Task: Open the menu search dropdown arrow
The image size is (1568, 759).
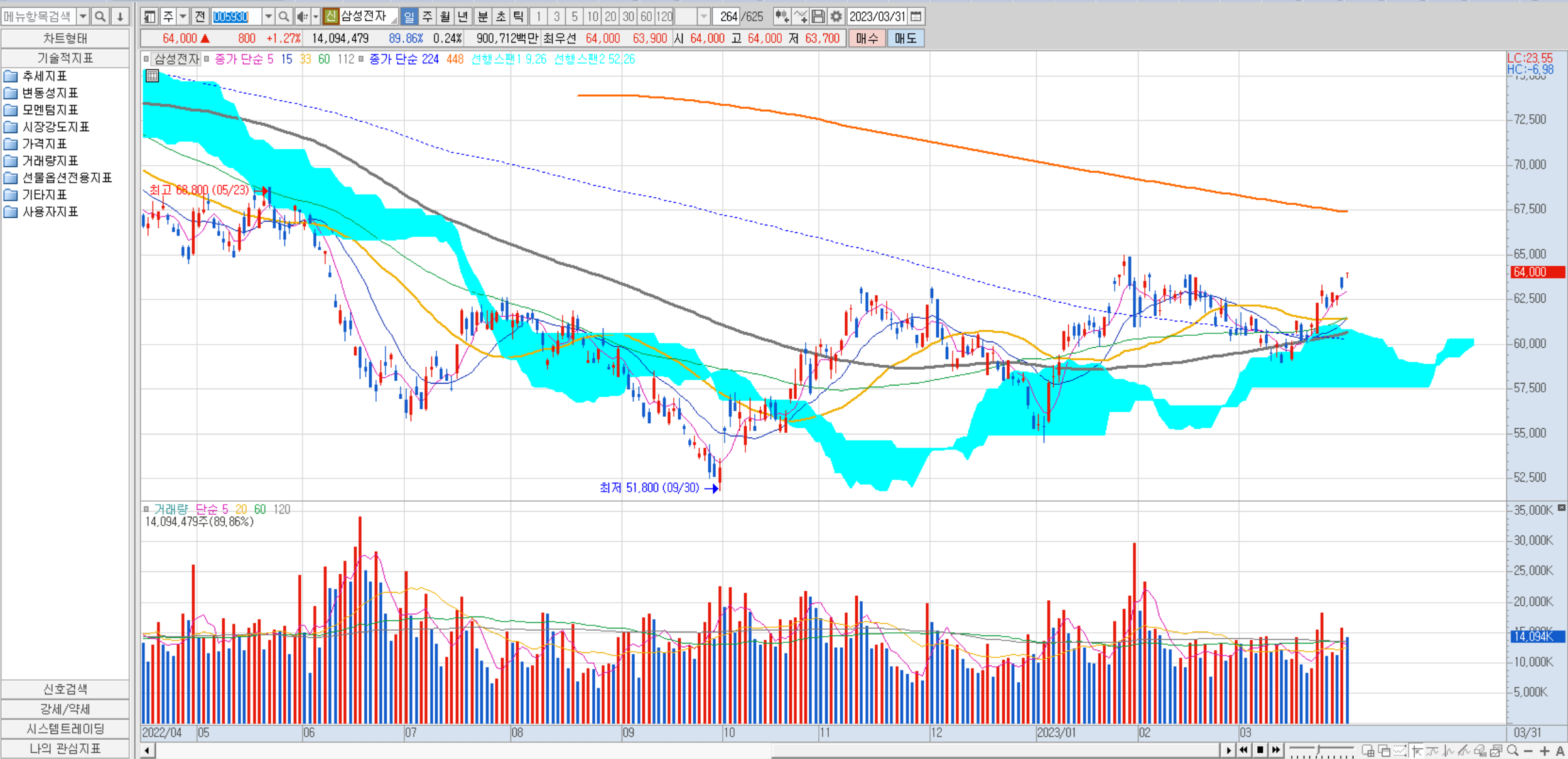Action: (x=83, y=16)
